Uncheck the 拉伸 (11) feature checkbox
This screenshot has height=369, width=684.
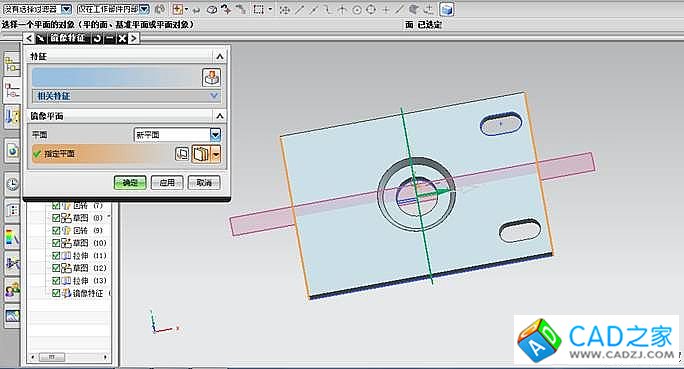pos(56,256)
